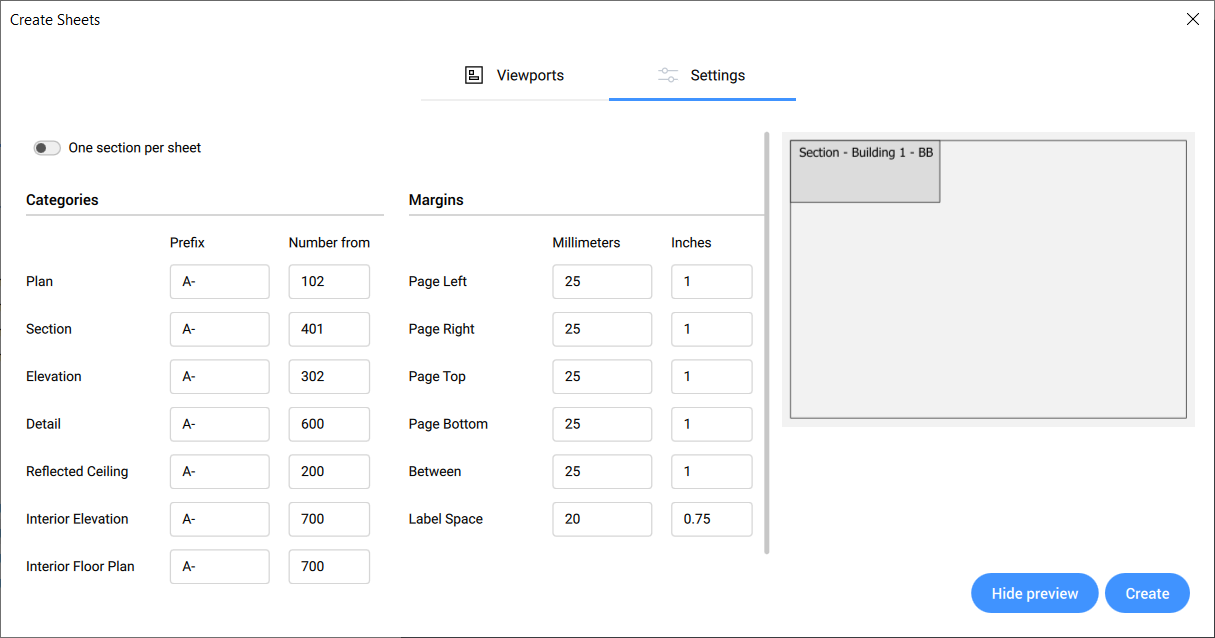
Task: Click Interior Floor Plan prefix field
Action: tap(219, 567)
